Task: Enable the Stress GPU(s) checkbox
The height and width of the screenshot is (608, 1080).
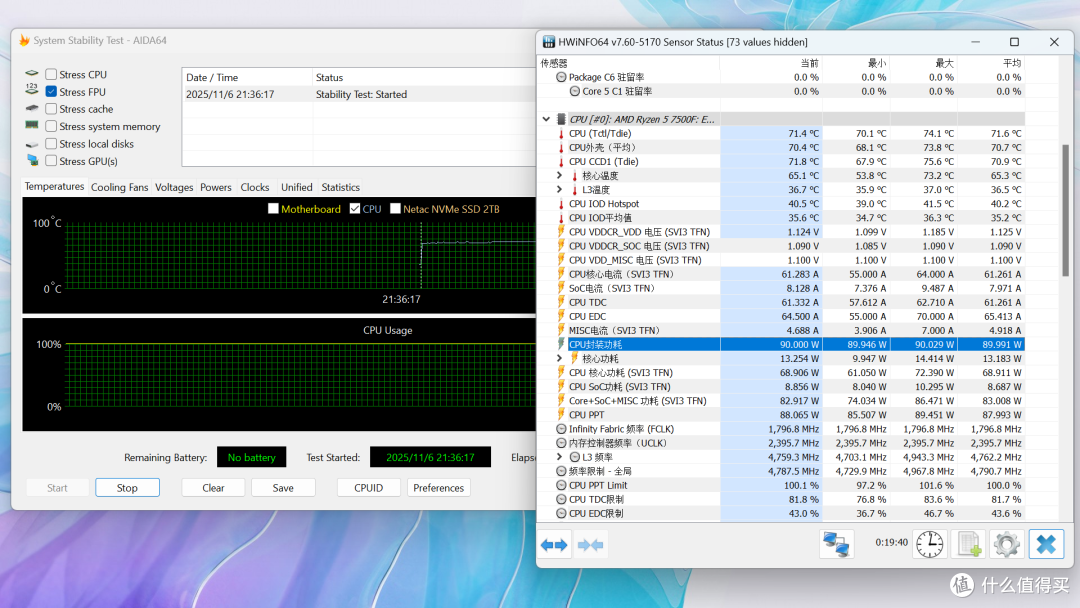Action: [x=51, y=161]
